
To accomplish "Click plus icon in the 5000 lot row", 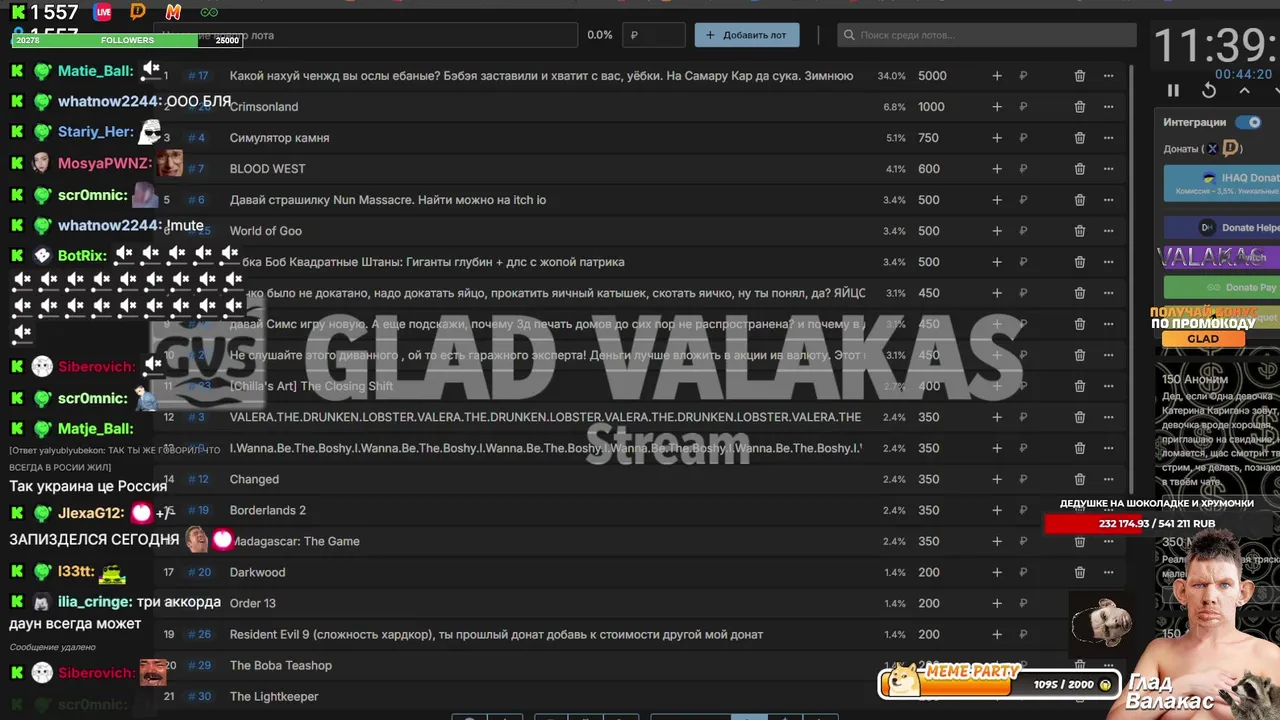I will (x=997, y=76).
